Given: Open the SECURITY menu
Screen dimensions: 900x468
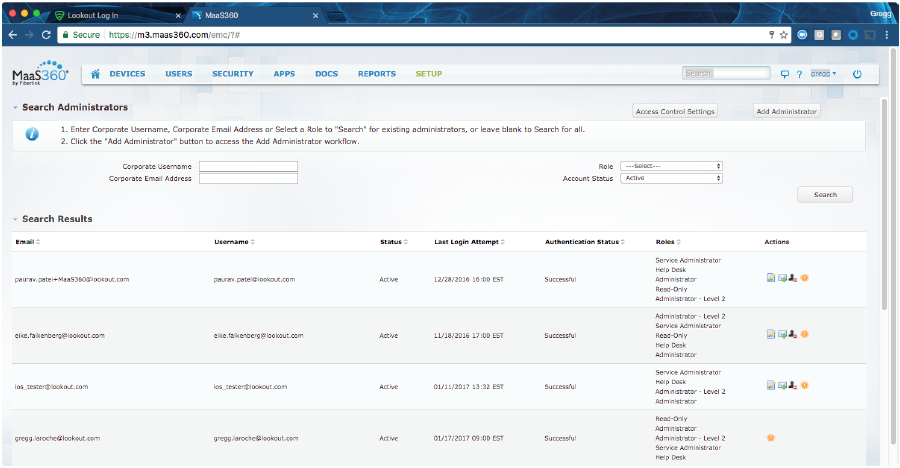Looking at the screenshot, I should tap(232, 74).
